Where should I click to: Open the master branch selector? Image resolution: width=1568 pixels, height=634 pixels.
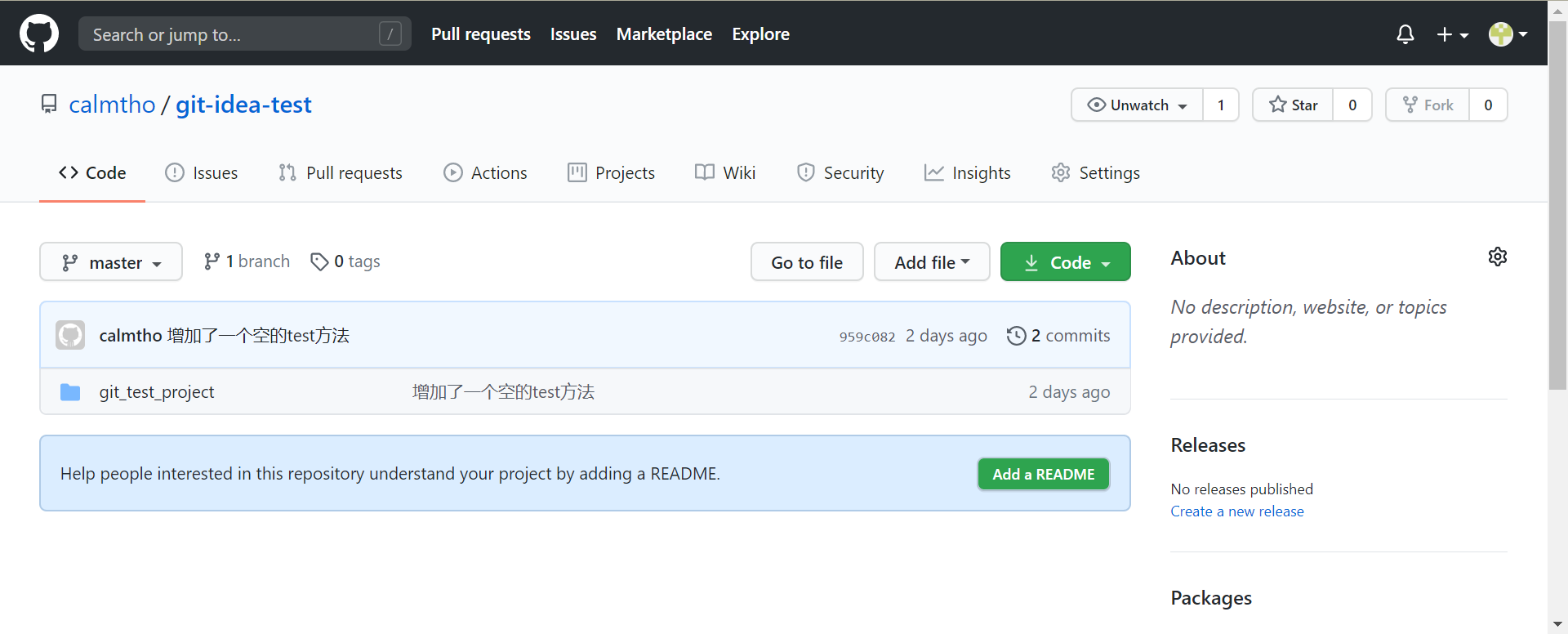coord(111,261)
